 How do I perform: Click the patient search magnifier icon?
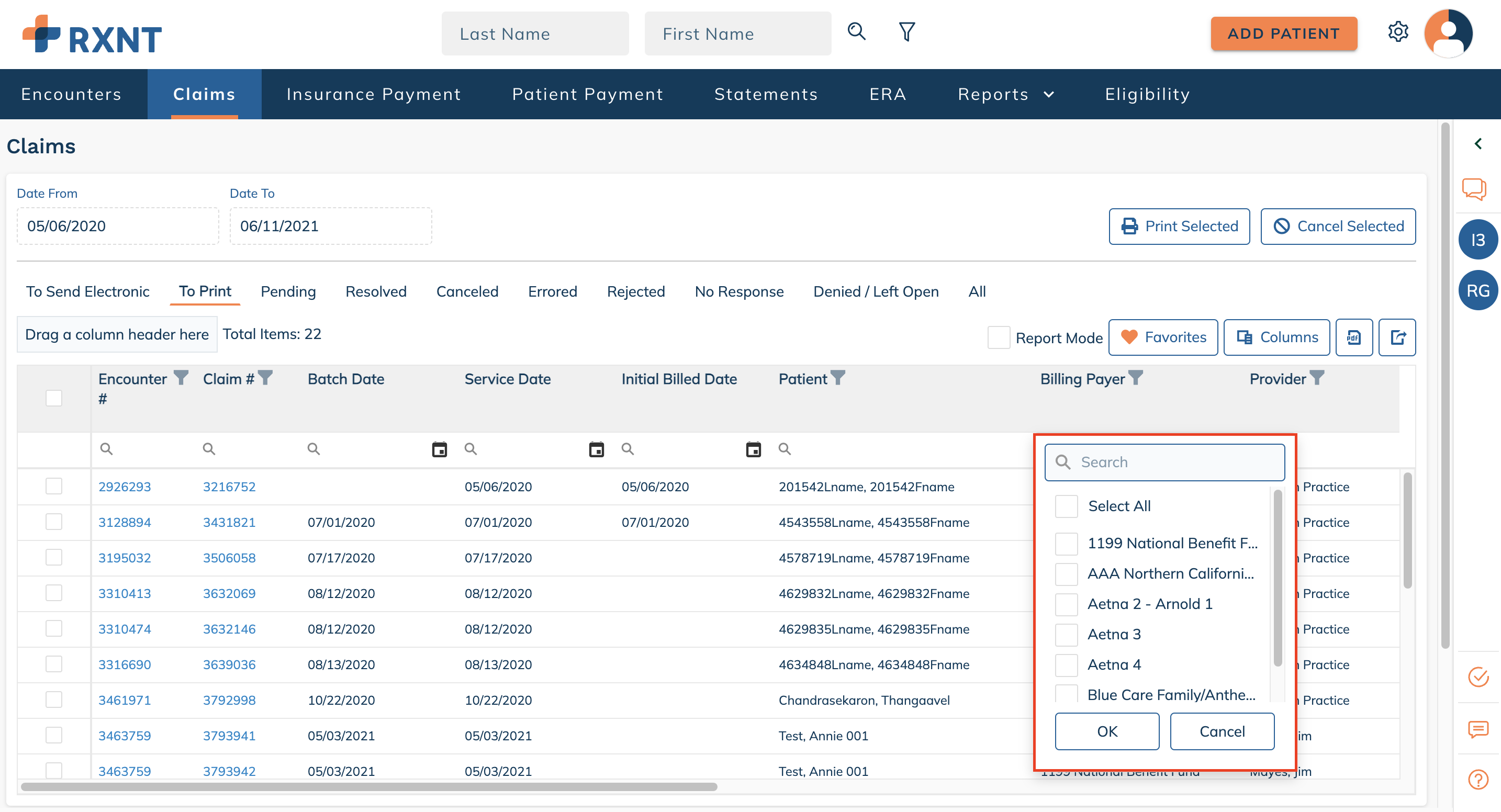[x=857, y=31]
